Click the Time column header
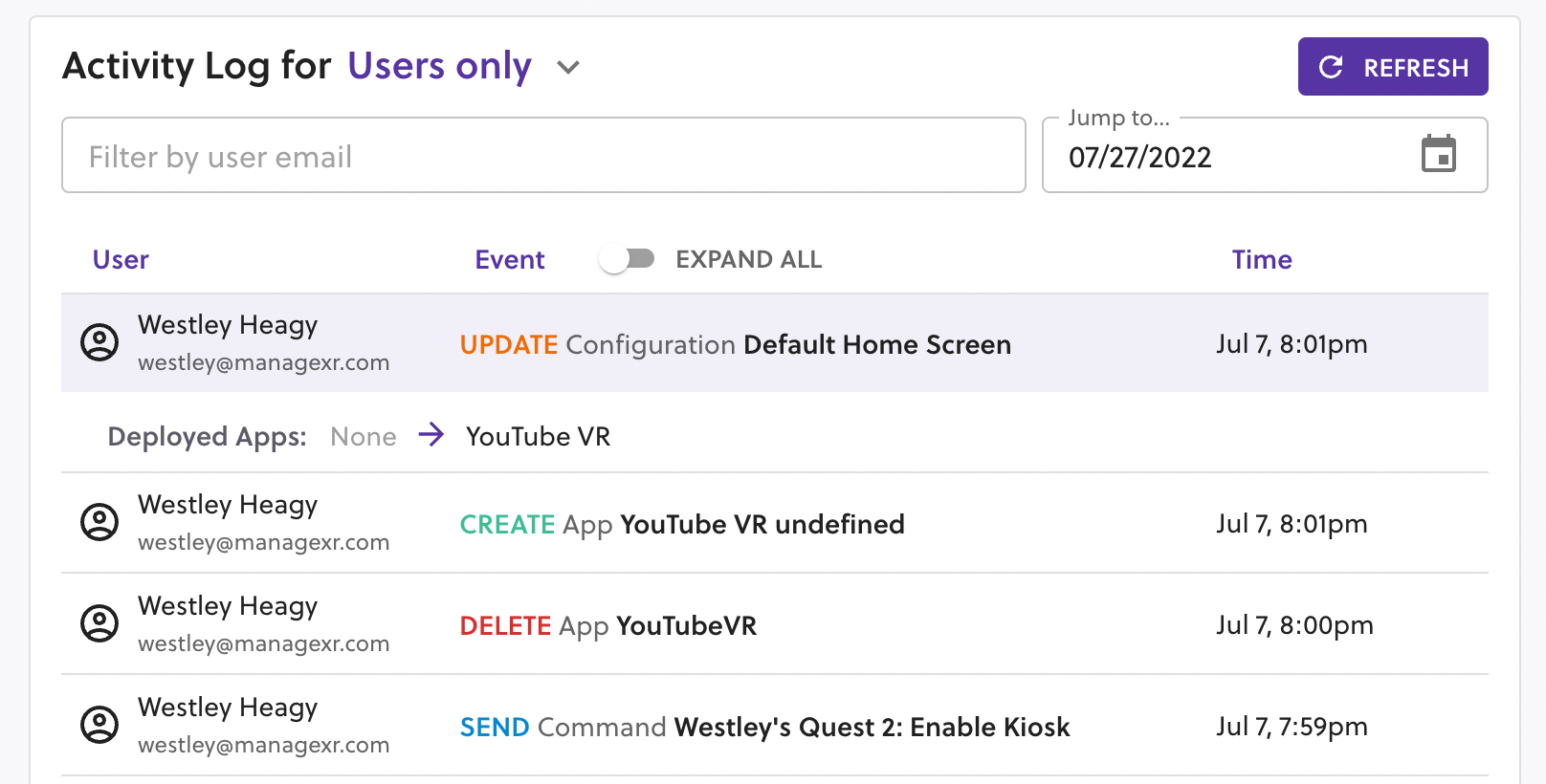 (x=1261, y=260)
